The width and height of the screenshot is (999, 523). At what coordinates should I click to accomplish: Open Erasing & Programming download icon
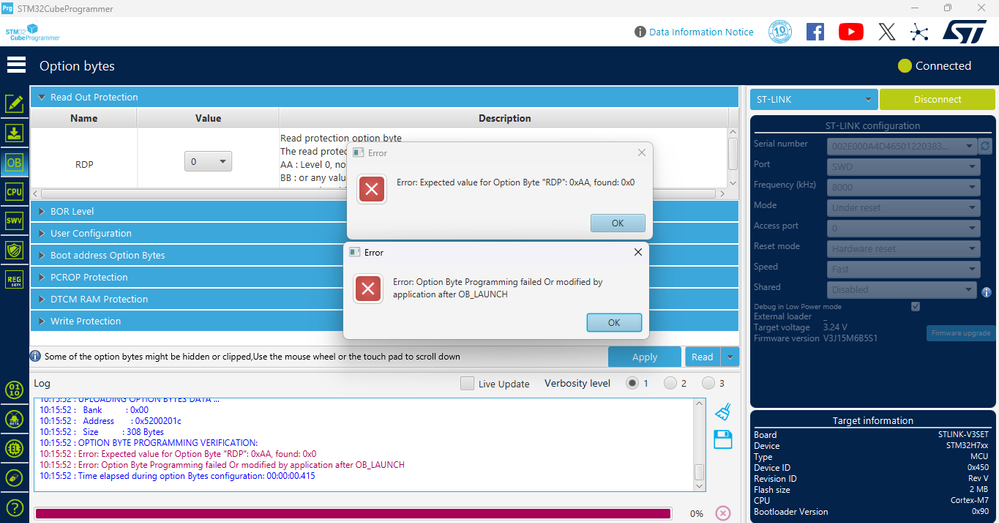[14, 133]
